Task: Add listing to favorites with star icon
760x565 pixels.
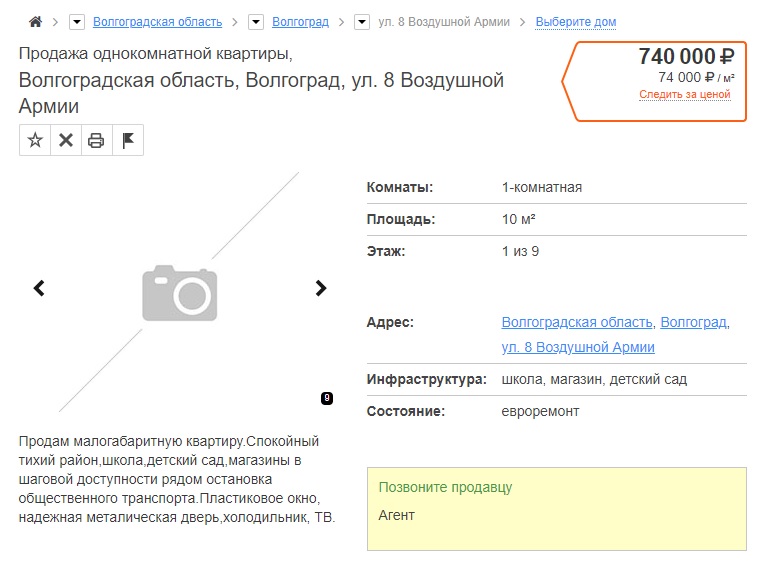Action: [x=35, y=140]
